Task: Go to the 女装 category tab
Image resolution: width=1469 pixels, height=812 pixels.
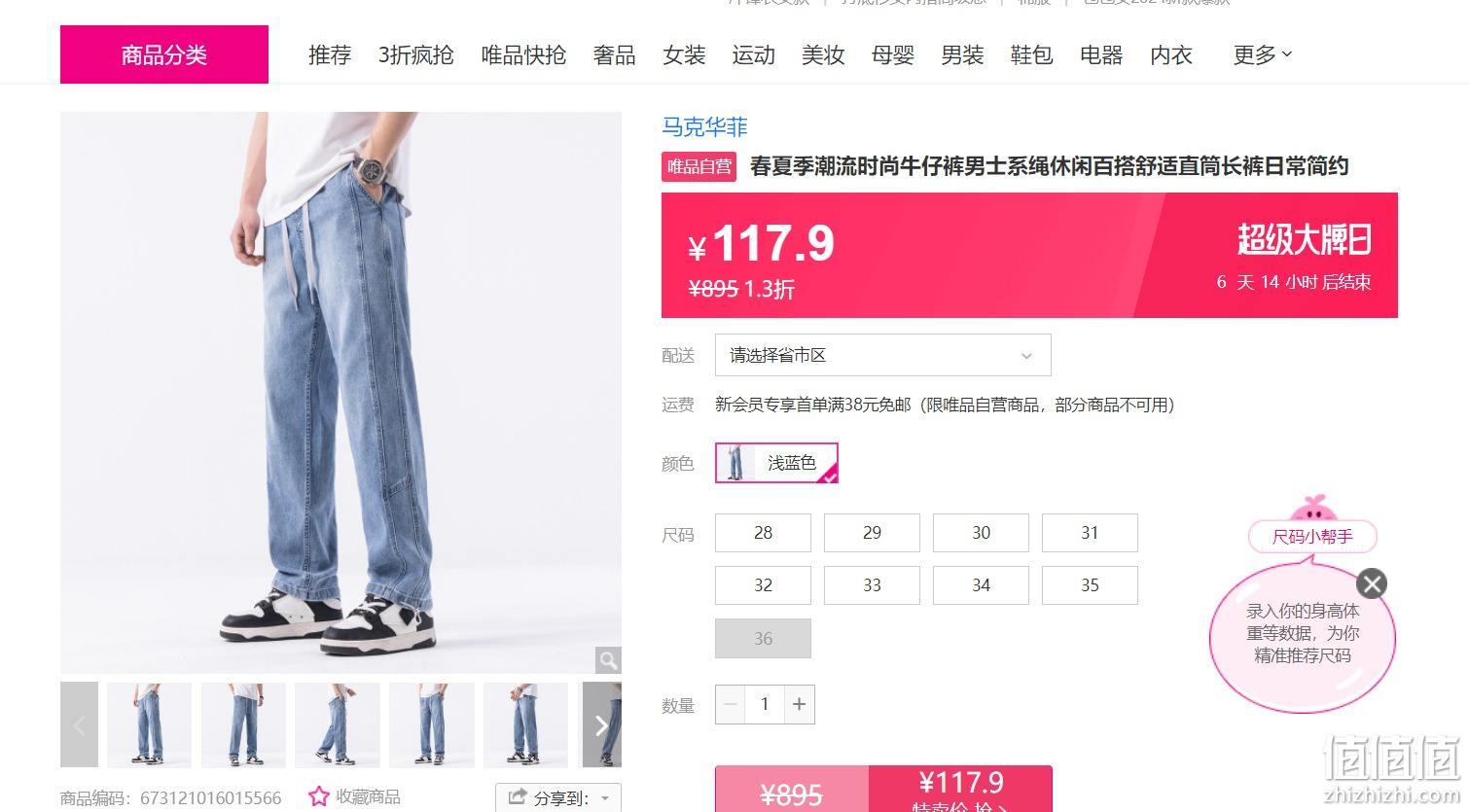Action: tap(684, 55)
